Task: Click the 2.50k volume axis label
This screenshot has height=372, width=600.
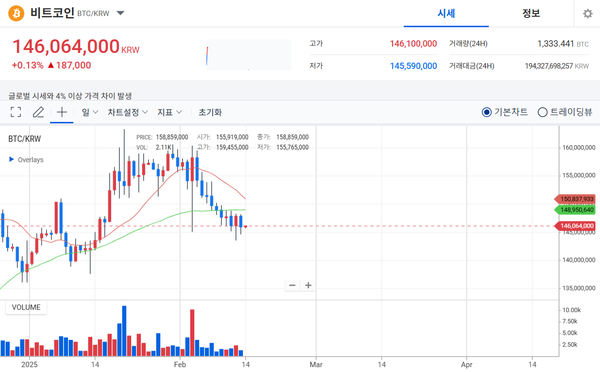Action: (570, 344)
